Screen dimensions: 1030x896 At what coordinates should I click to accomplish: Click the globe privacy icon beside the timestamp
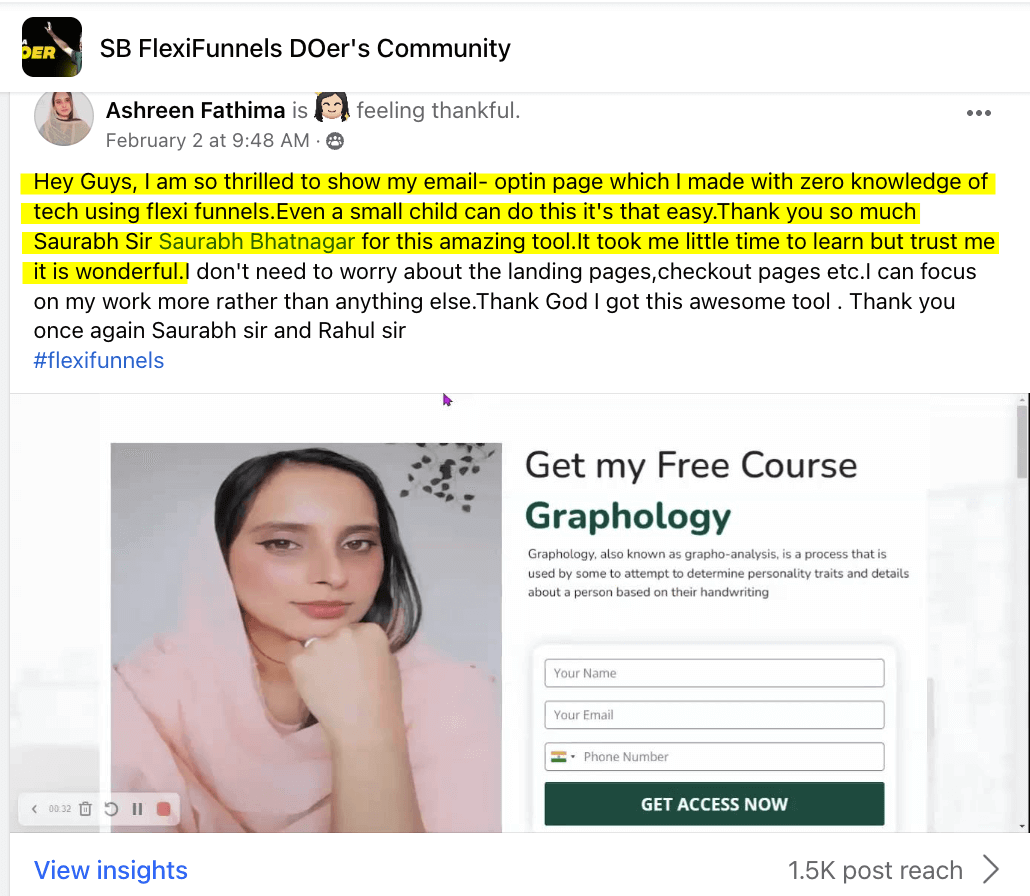335,141
